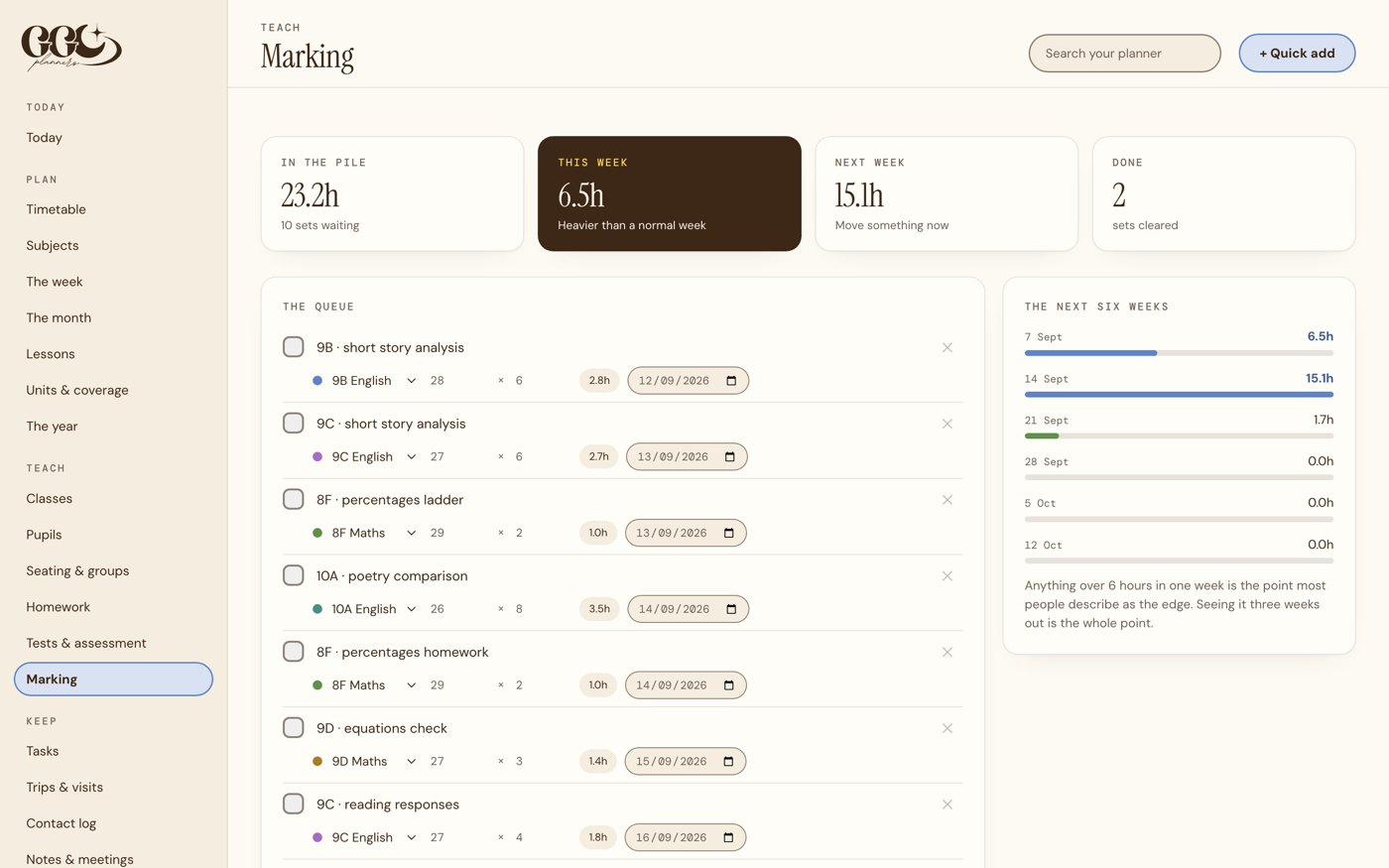Open the Homework section
Image resolution: width=1389 pixels, height=868 pixels.
113,607
